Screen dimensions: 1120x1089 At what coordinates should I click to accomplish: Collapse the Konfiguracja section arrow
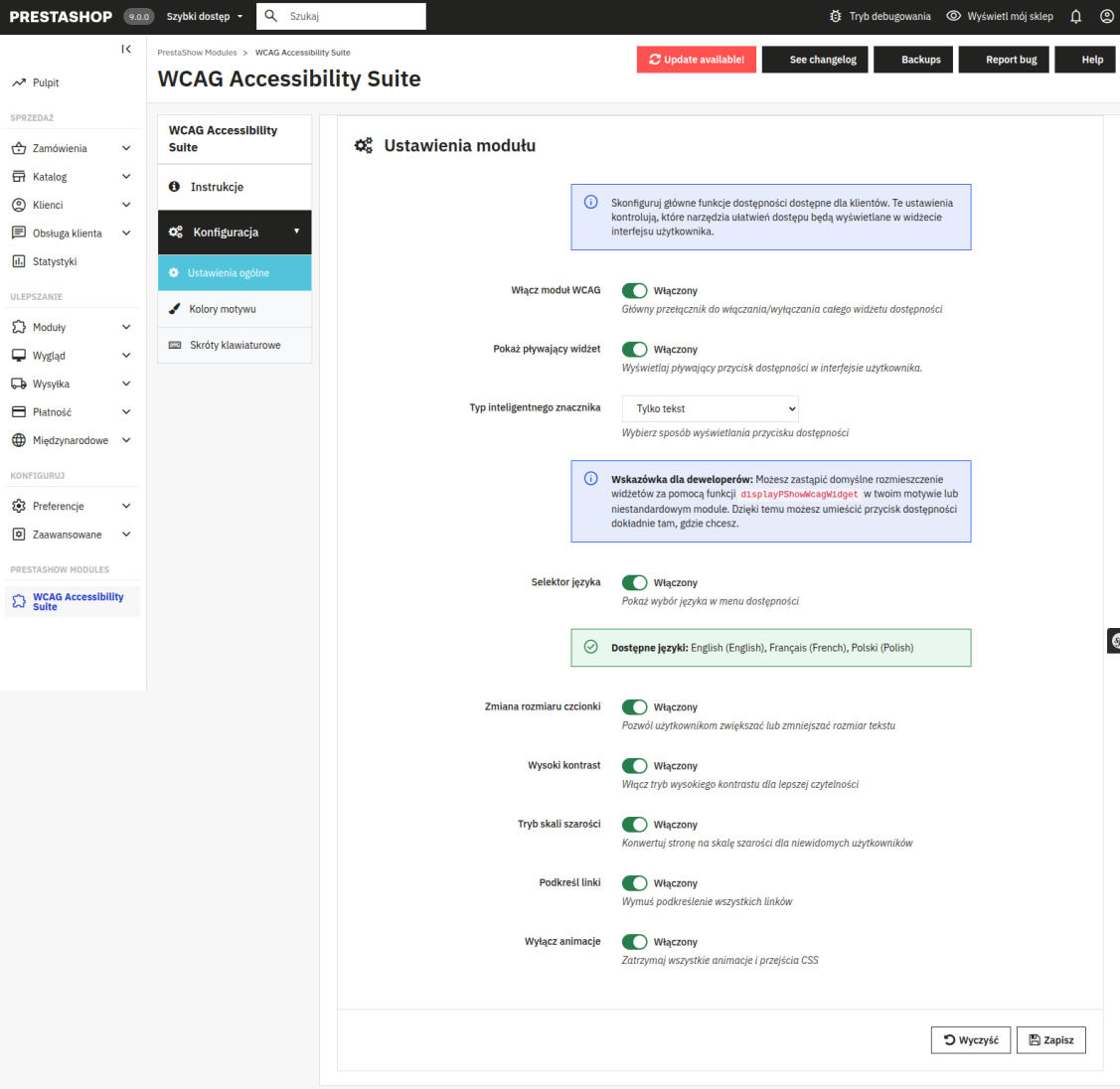pos(296,232)
